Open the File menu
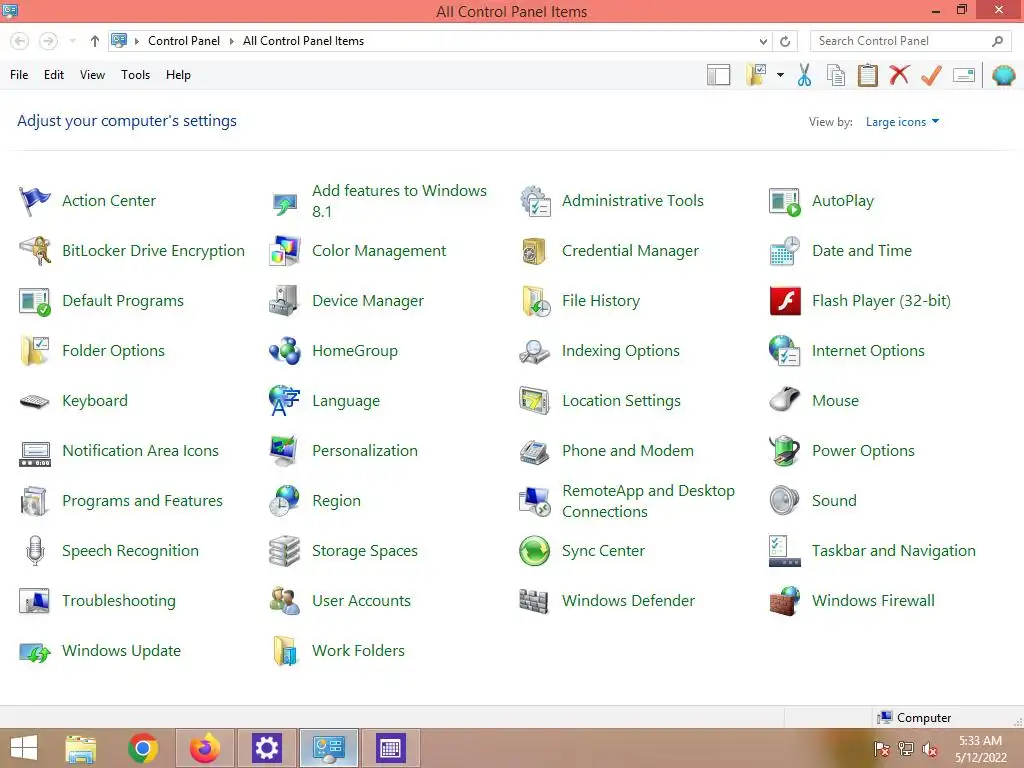 click(19, 75)
